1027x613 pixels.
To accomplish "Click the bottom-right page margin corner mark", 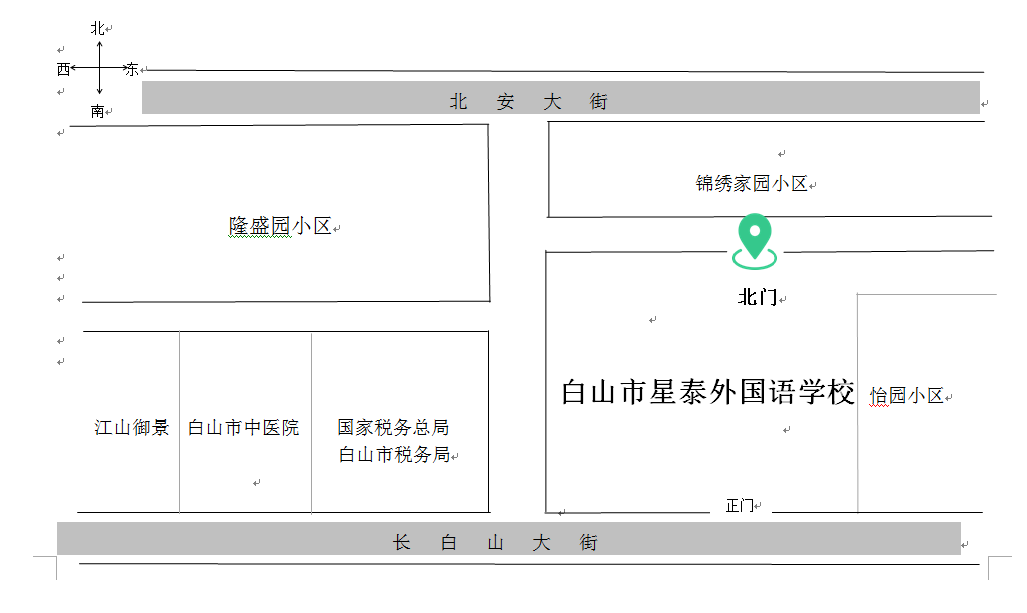I will [992, 566].
